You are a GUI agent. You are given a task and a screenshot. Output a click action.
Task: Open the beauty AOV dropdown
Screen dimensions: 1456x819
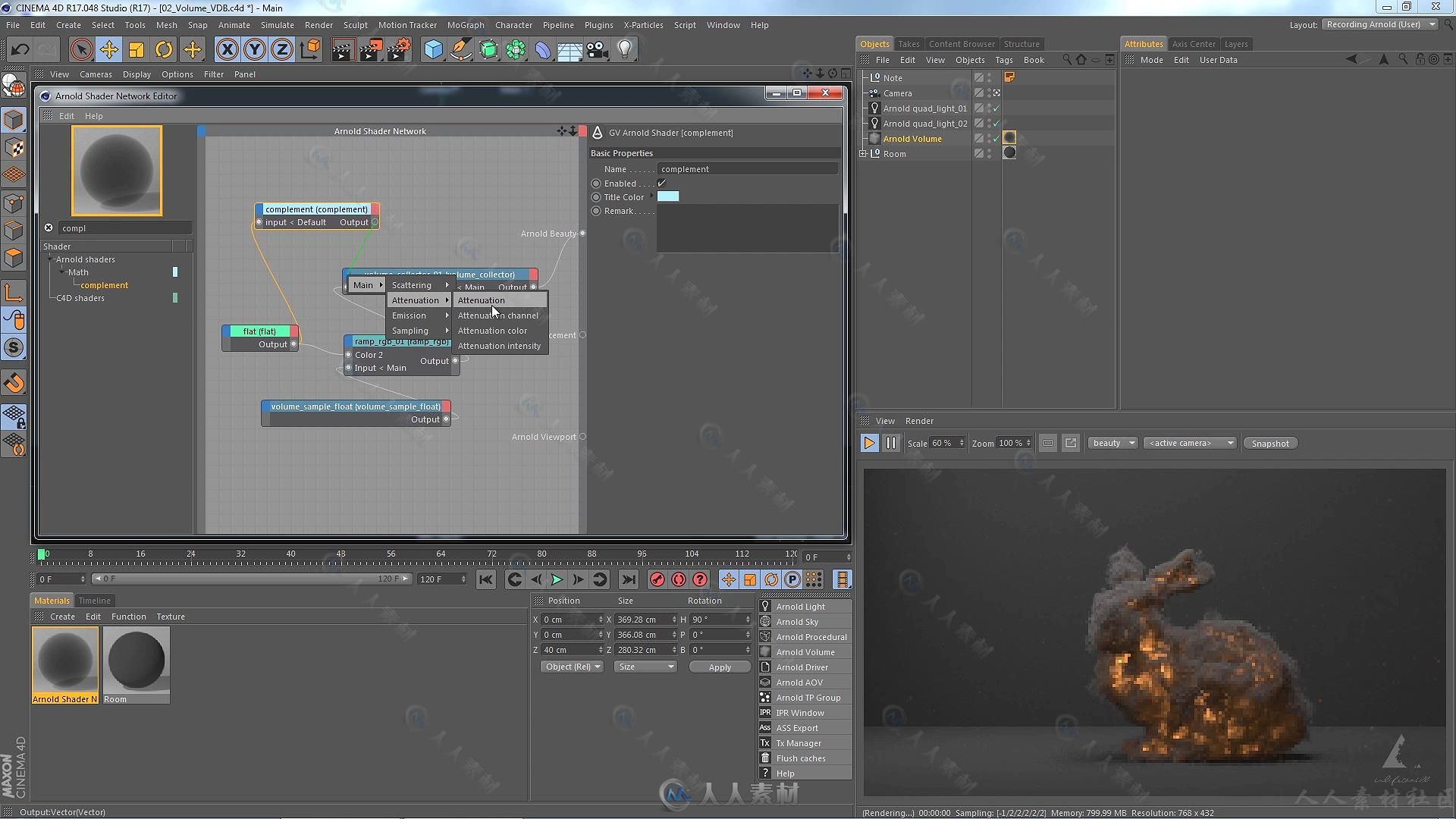1112,443
